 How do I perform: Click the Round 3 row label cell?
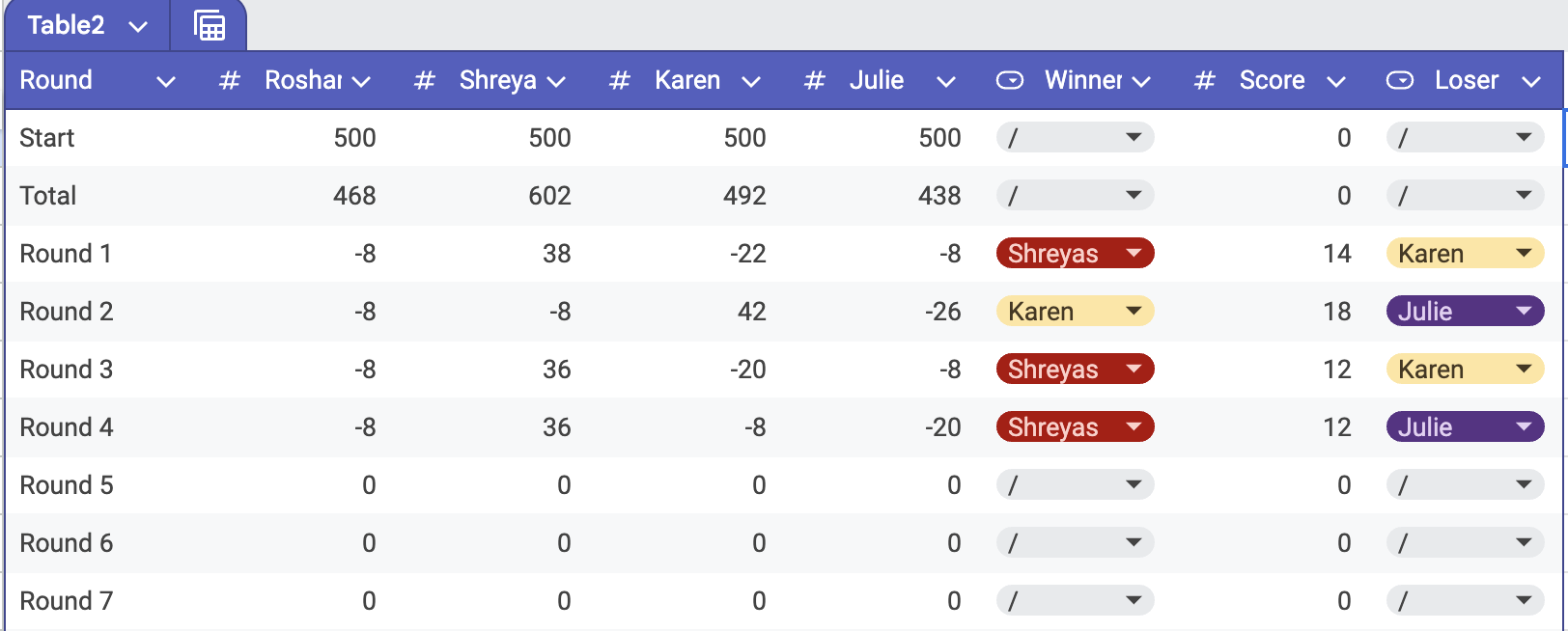coord(67,370)
